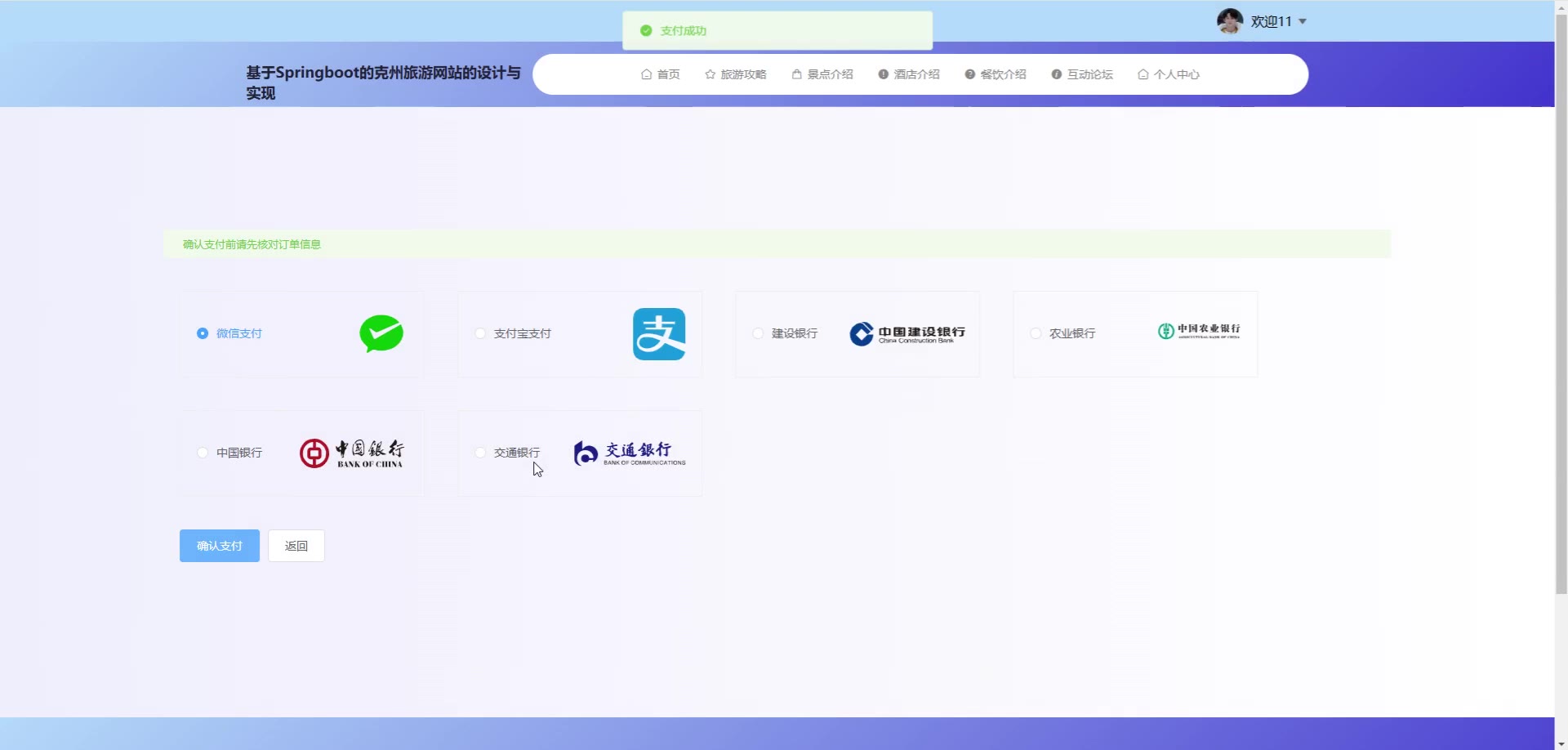
Task: Click the scrollbar down arrow
Action: coord(1561,744)
